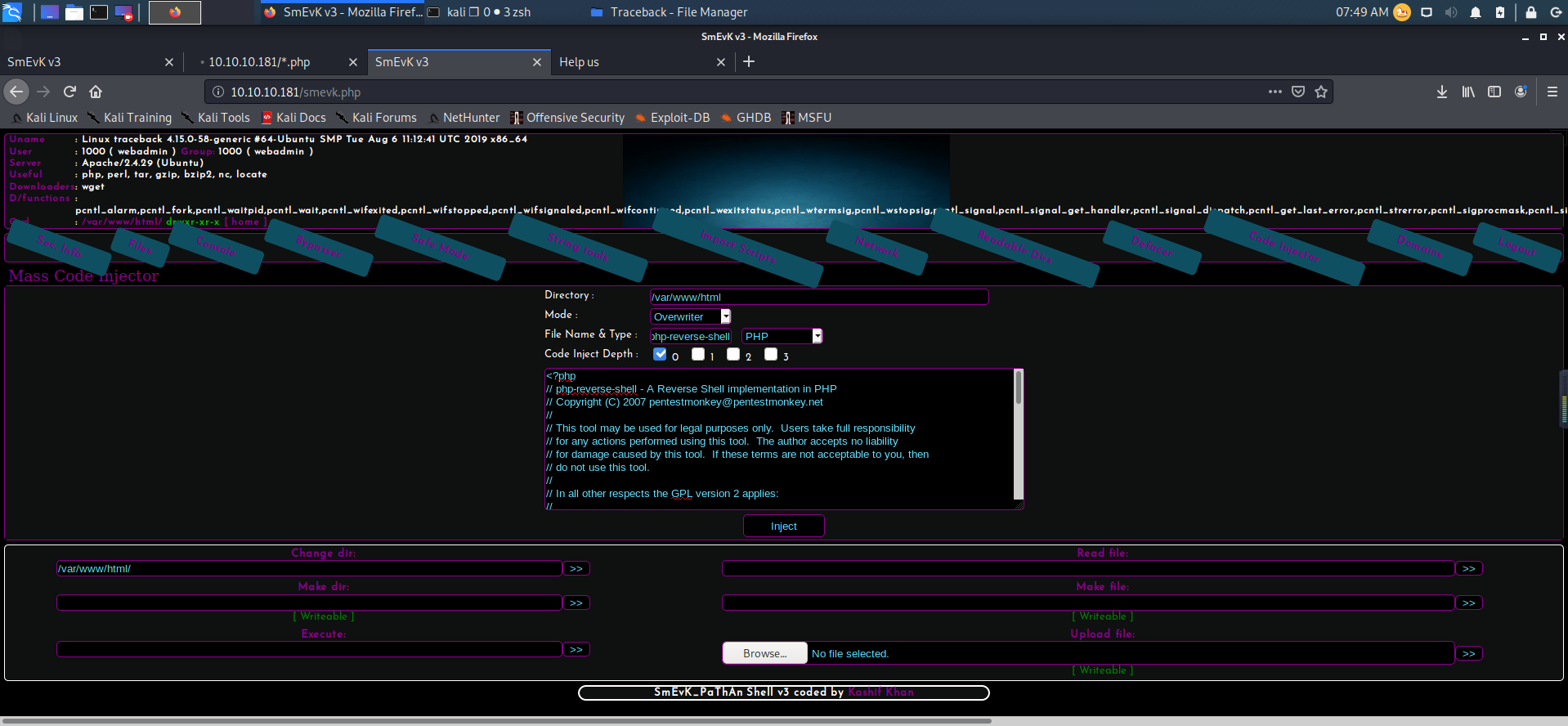
Task: Click the Kali notification bell icon
Action: (1476, 12)
